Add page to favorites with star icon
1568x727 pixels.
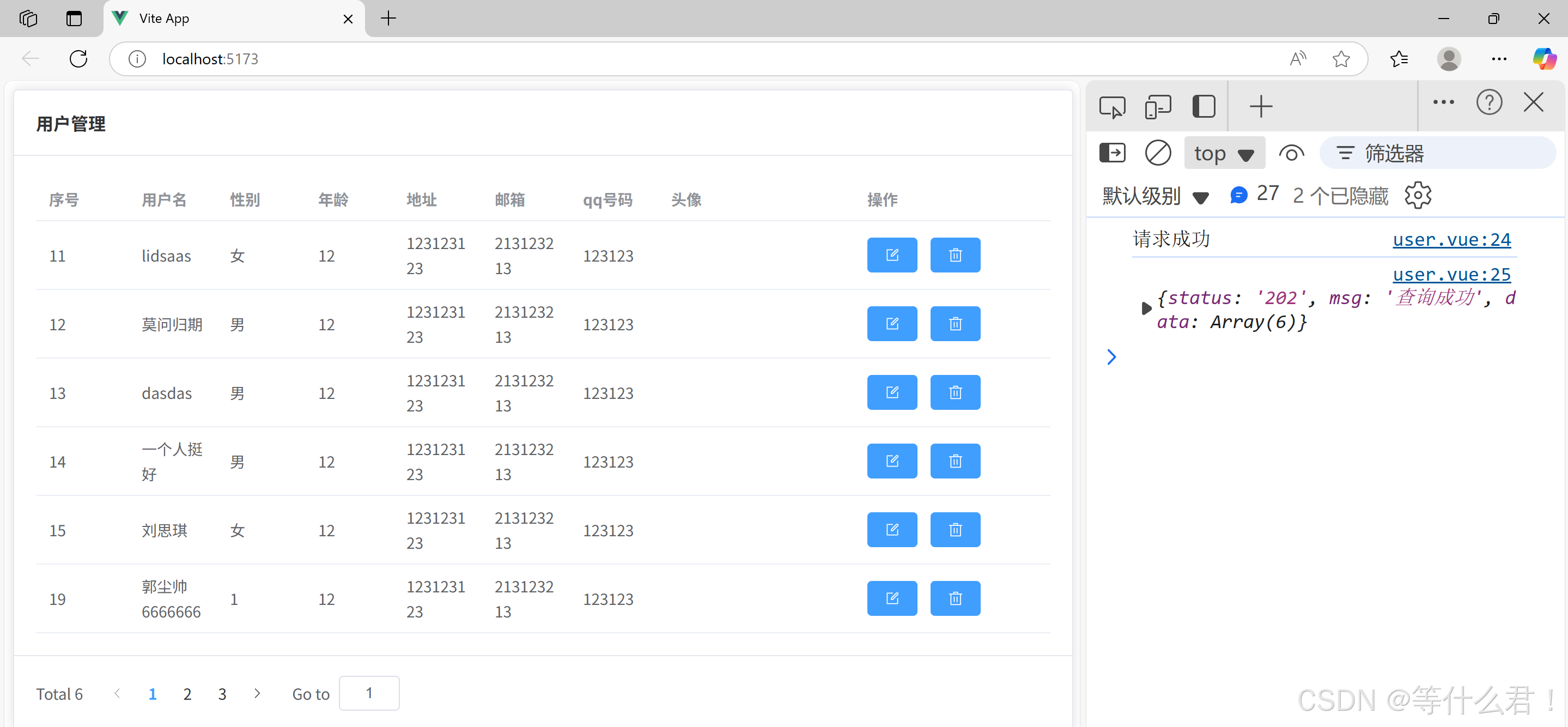point(1340,59)
